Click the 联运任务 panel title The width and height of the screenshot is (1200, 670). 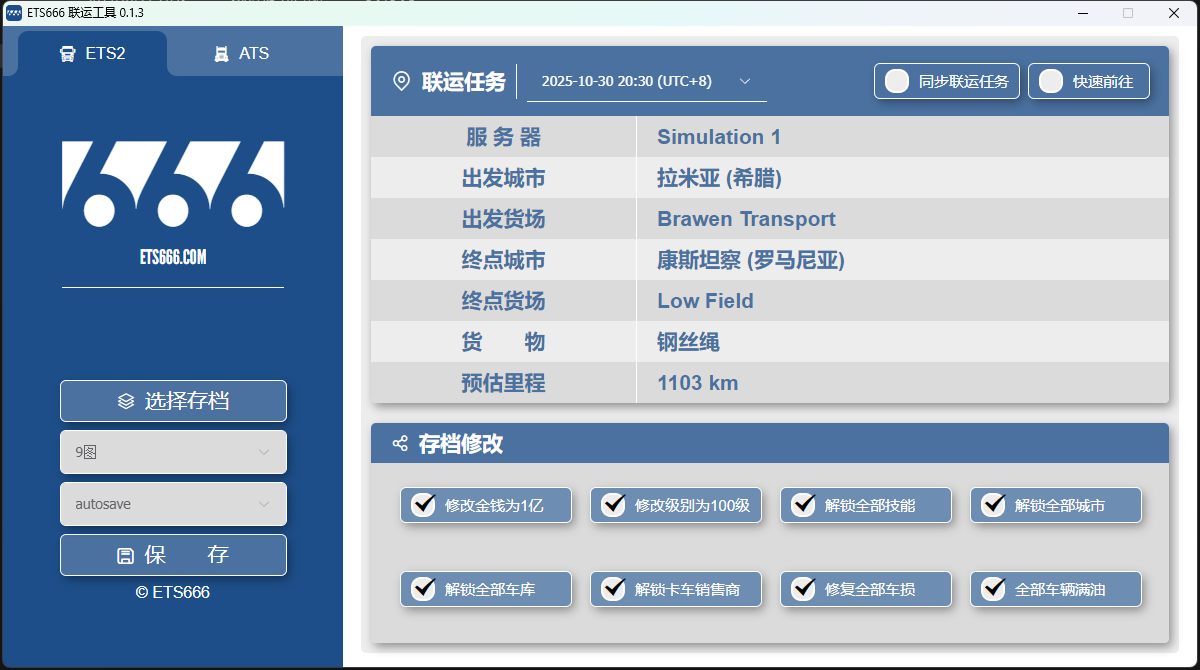tap(464, 82)
